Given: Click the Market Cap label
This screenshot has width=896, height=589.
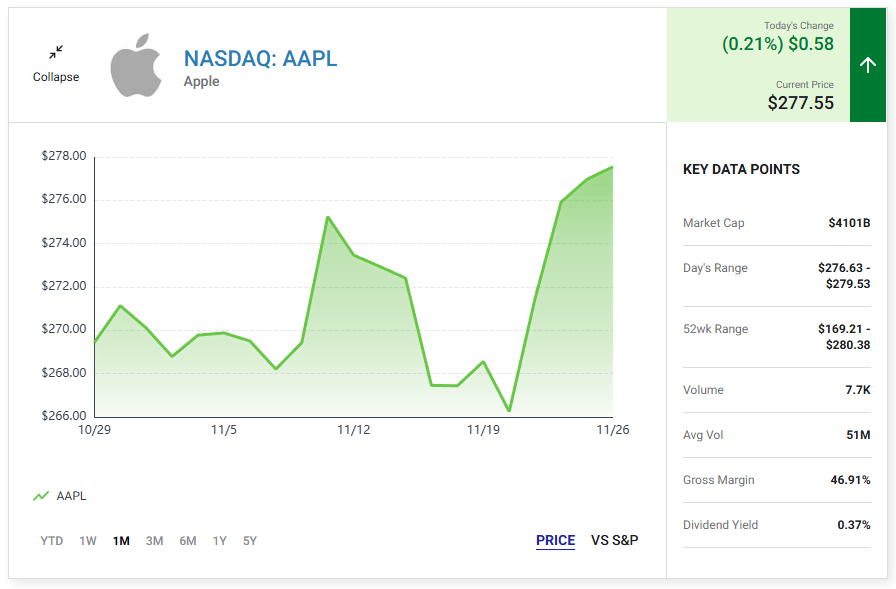Looking at the screenshot, I should pyautogui.click(x=714, y=223).
